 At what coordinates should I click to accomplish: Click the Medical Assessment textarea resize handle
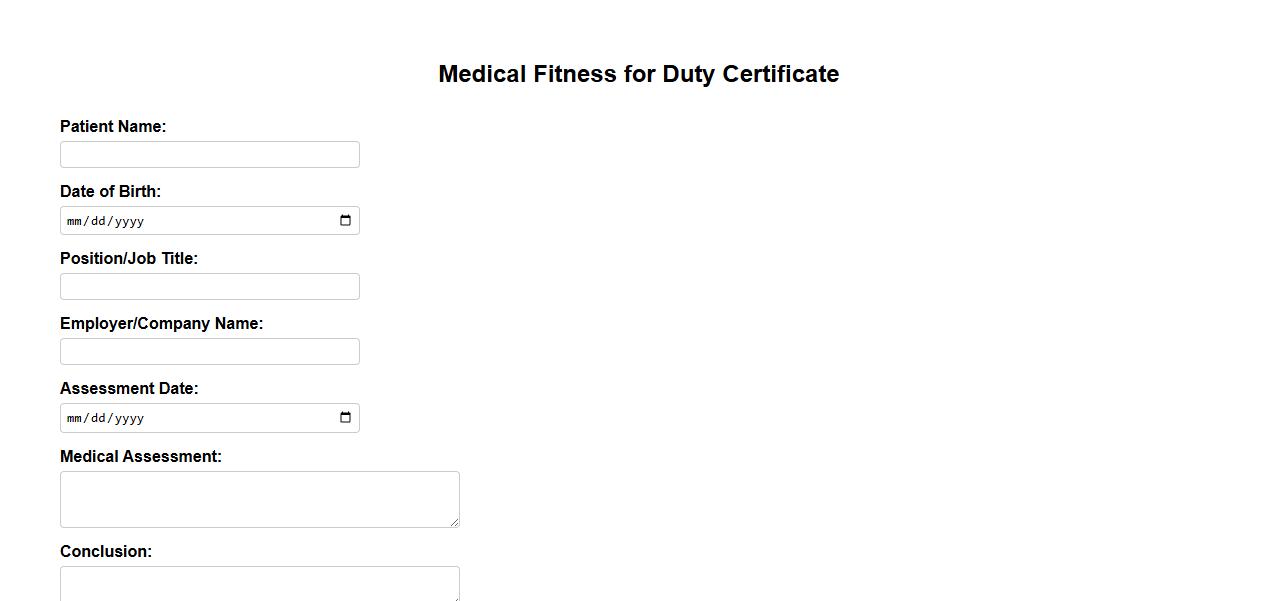(x=454, y=522)
